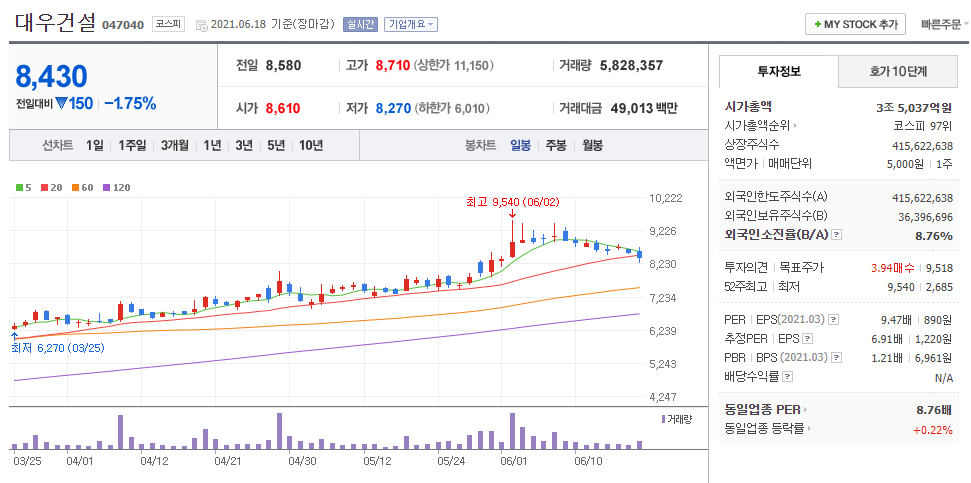
Task: Click the help icon beside PER EPS(2021.03)
Action: pos(834,320)
